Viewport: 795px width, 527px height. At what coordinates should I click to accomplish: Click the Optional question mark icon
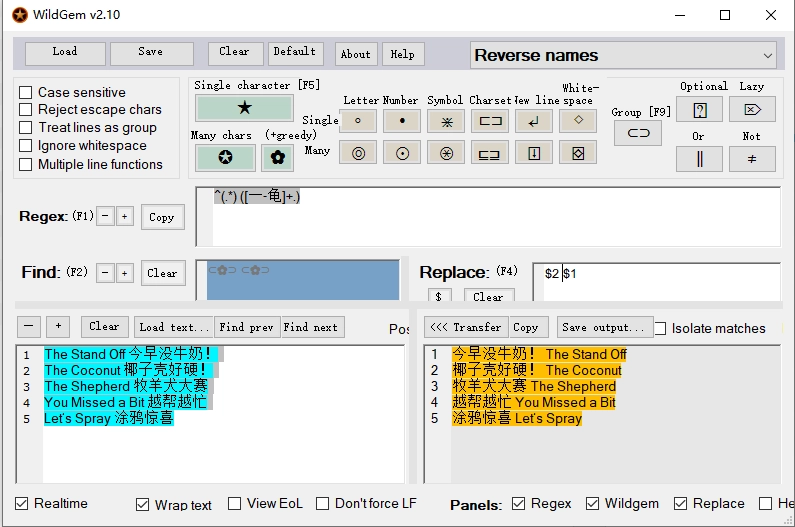699,109
